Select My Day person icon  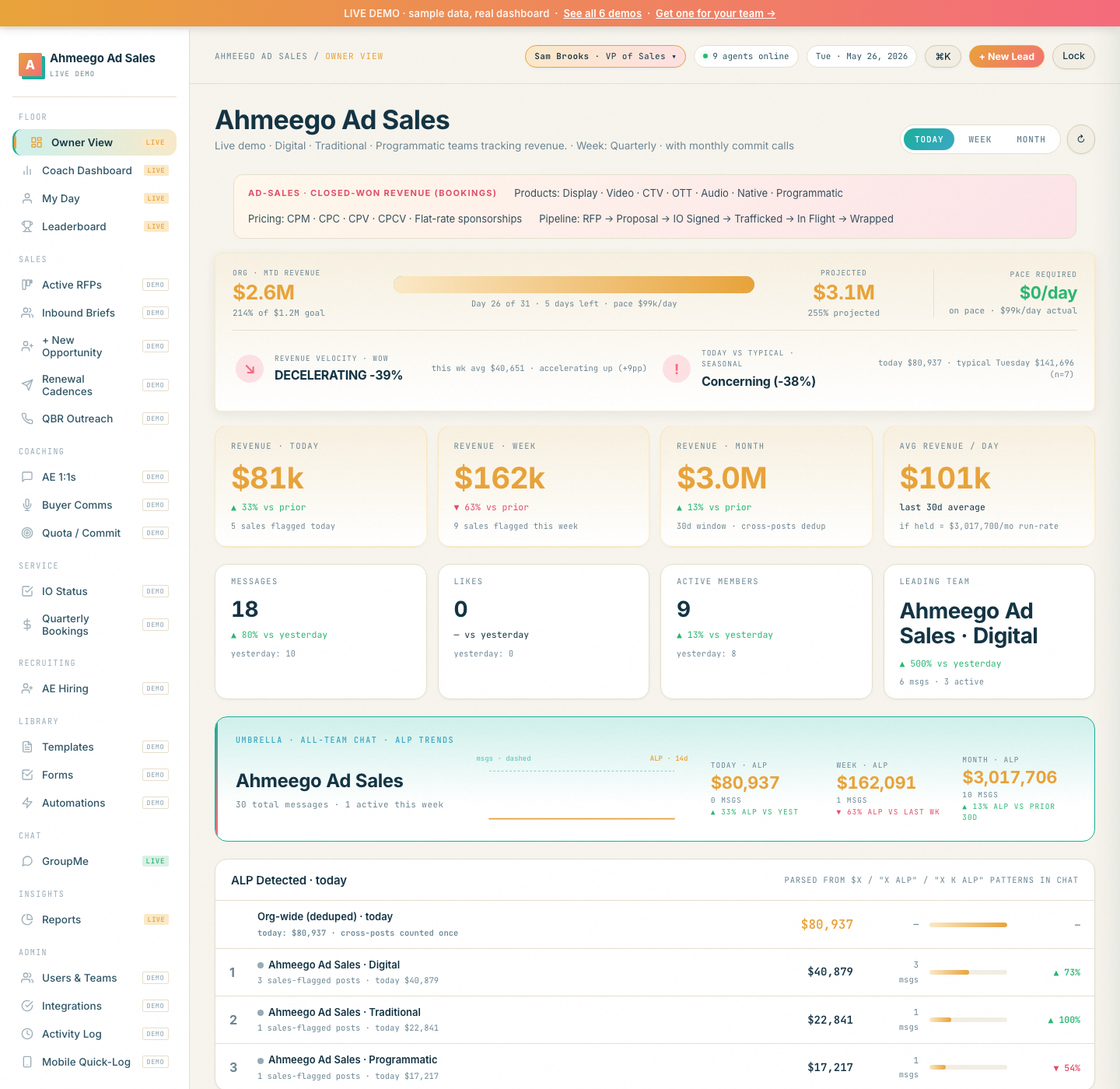27,198
